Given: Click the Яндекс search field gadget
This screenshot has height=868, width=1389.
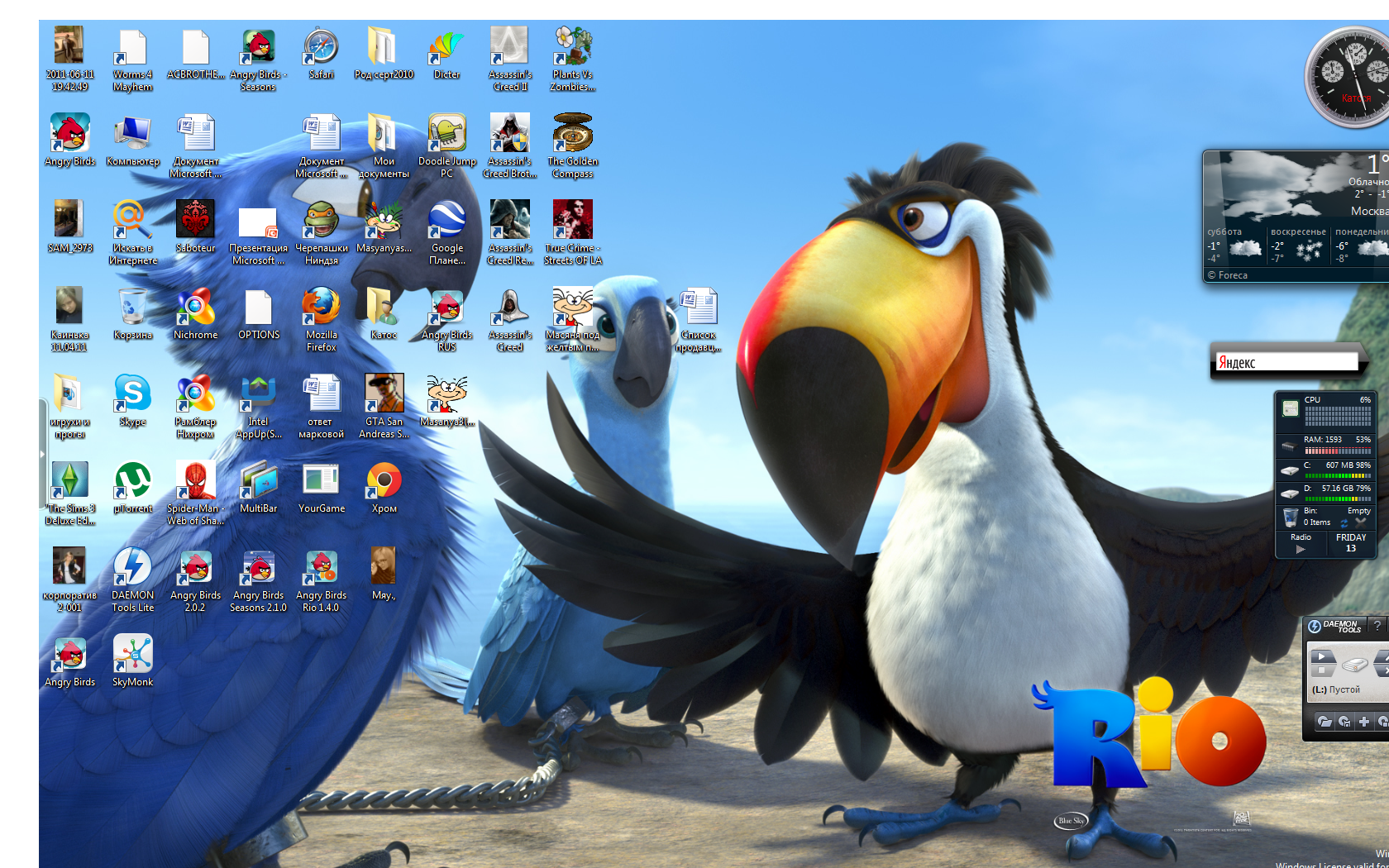Looking at the screenshot, I should point(1286,362).
